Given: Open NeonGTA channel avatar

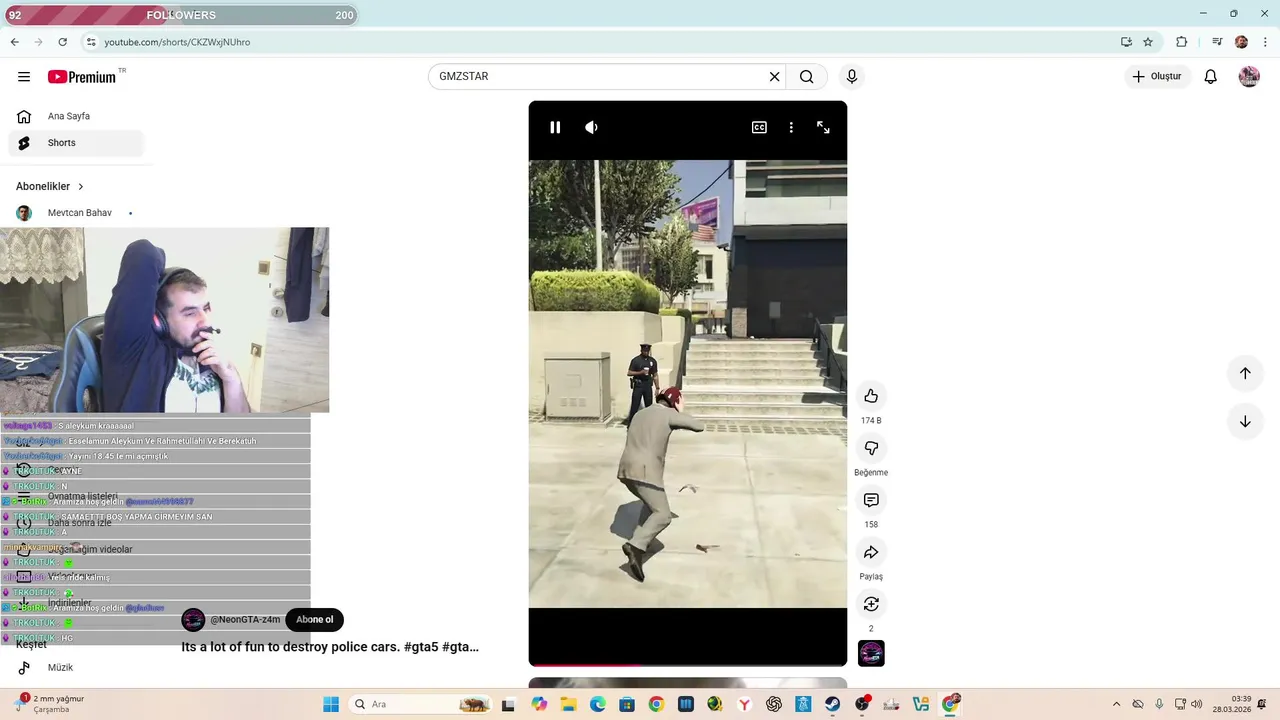Looking at the screenshot, I should pos(193,620).
